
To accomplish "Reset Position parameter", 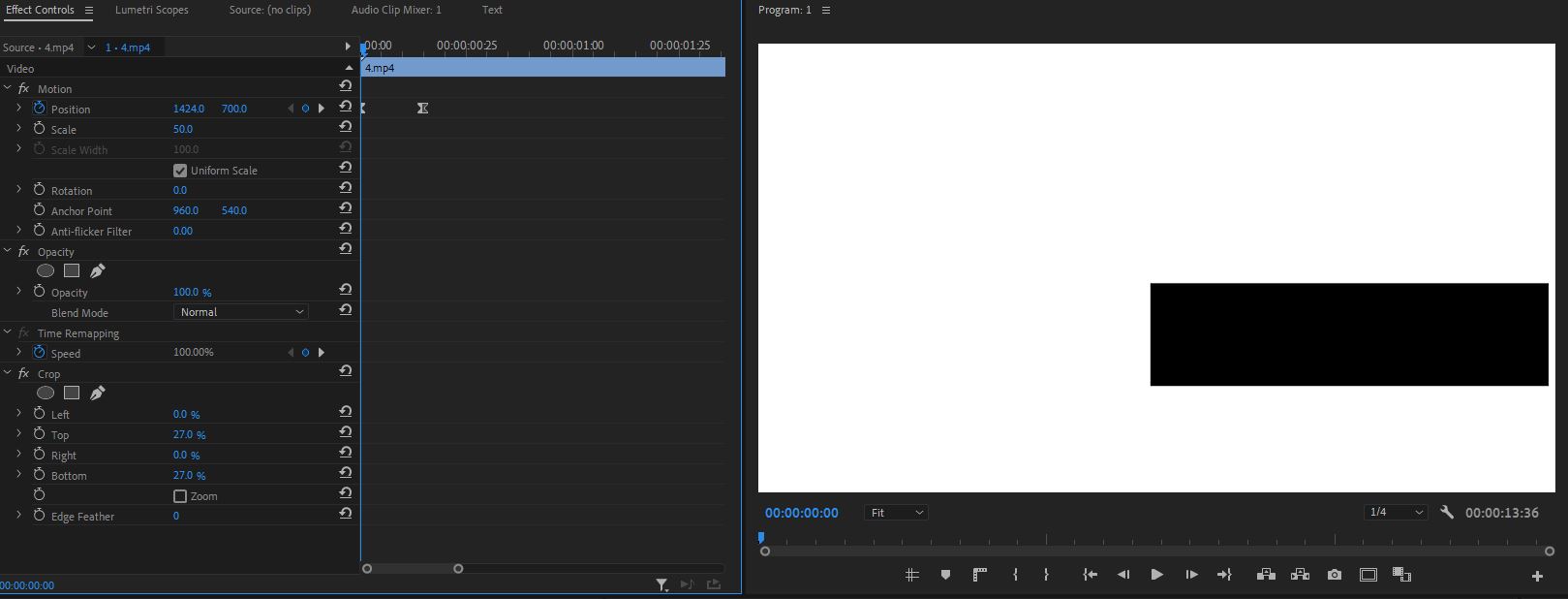I will 346,107.
